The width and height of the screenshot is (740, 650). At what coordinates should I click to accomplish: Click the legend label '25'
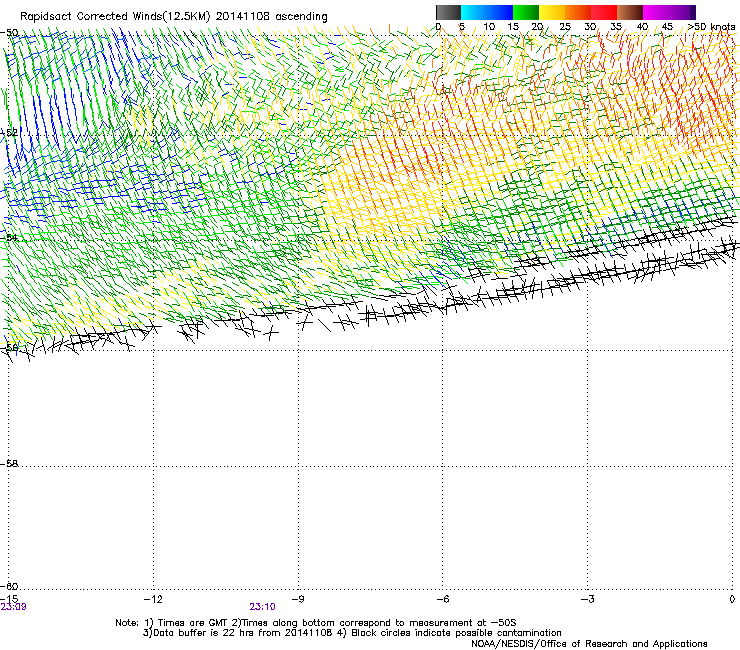(x=565, y=27)
